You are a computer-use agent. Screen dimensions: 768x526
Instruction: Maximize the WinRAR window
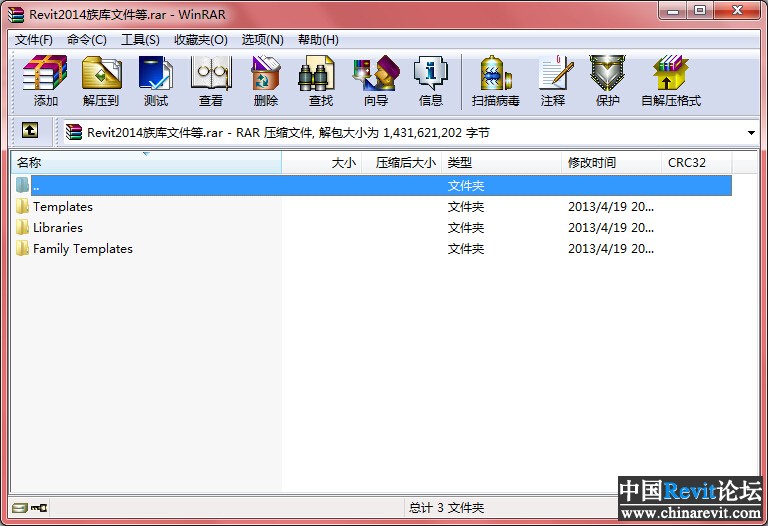click(700, 11)
